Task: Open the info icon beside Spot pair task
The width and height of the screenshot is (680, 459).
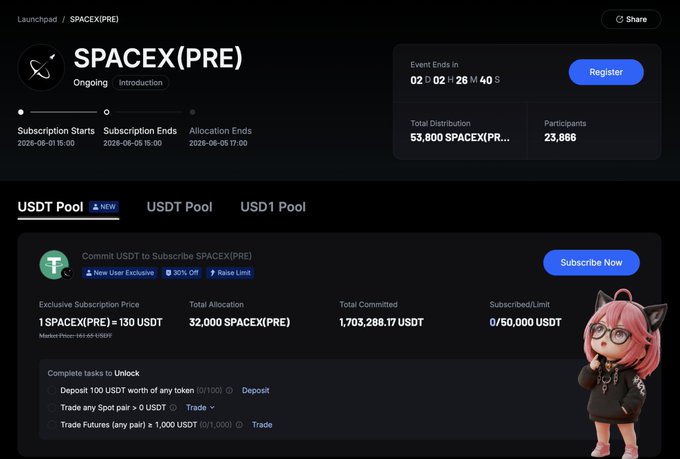Action: [x=173, y=407]
